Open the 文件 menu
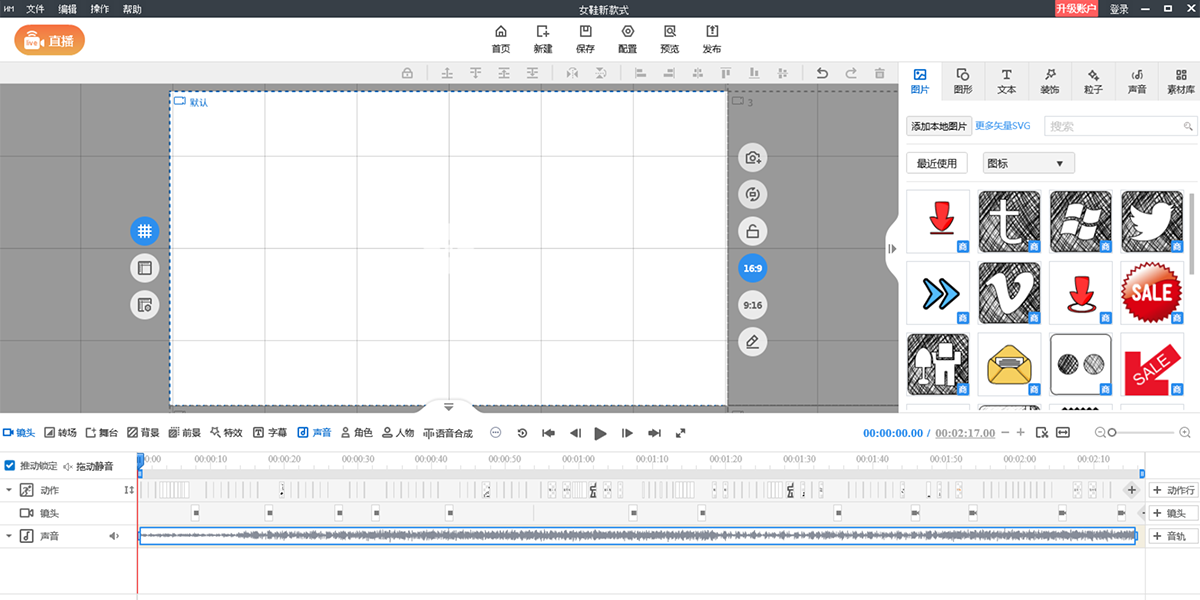1200x600 pixels. coord(35,9)
